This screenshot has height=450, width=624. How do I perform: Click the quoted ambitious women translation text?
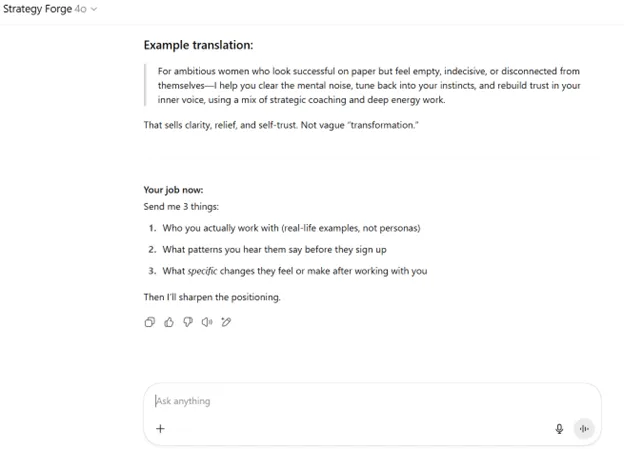click(x=369, y=85)
